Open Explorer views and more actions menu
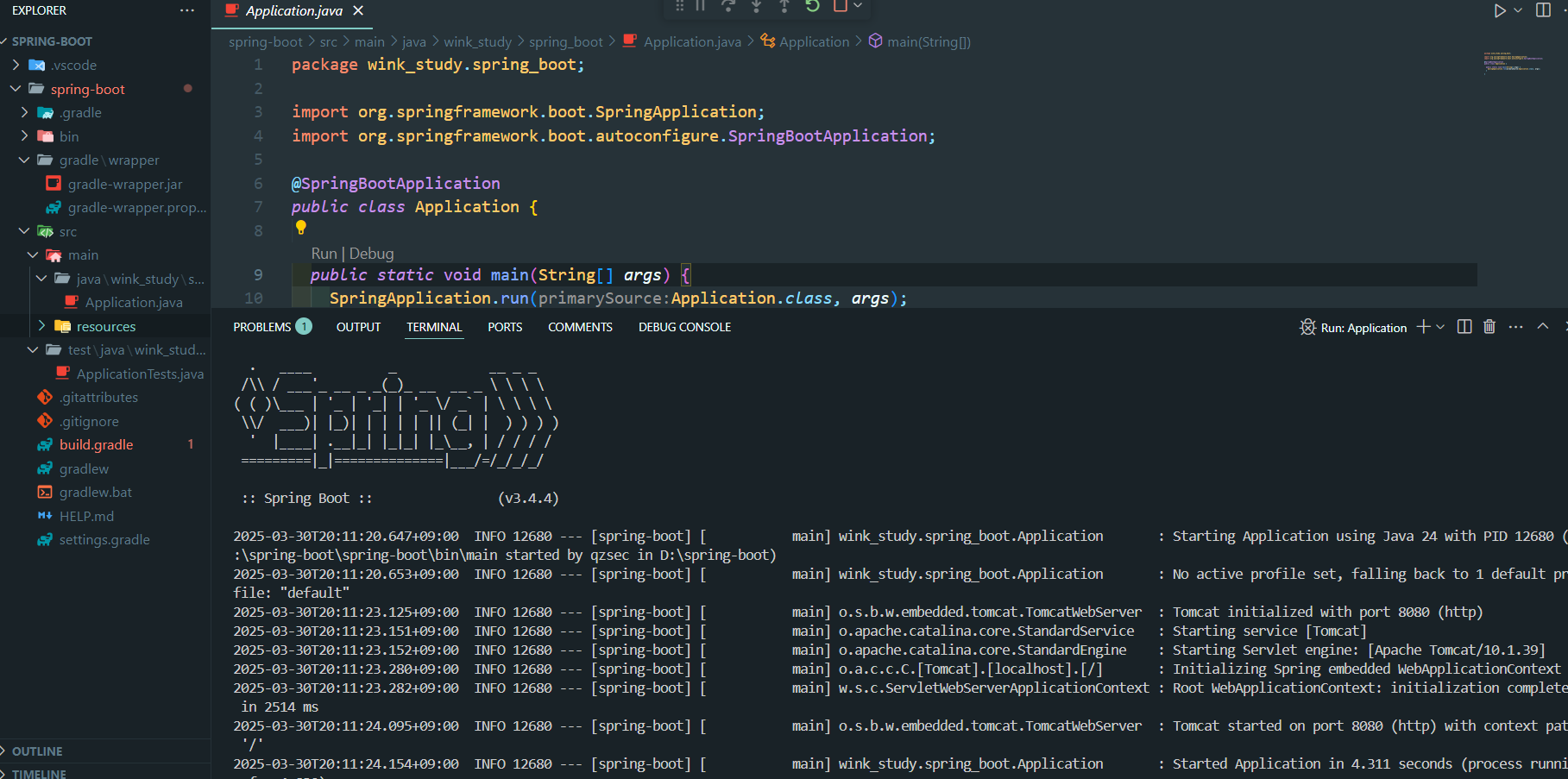 pyautogui.click(x=187, y=10)
